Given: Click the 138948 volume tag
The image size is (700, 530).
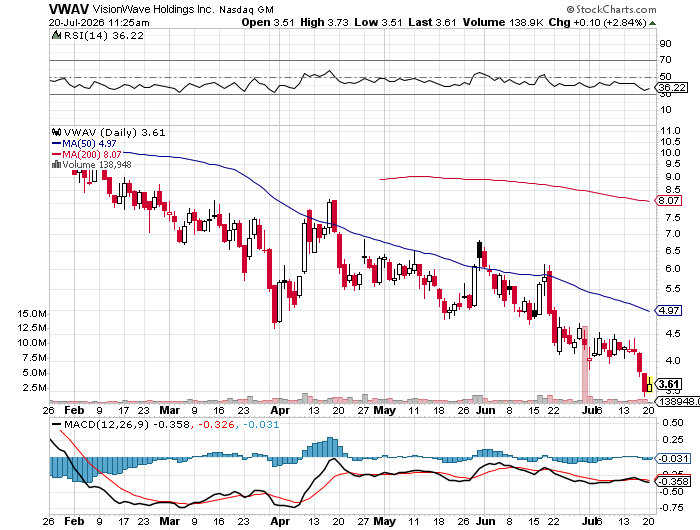Looking at the screenshot, I should point(679,401).
